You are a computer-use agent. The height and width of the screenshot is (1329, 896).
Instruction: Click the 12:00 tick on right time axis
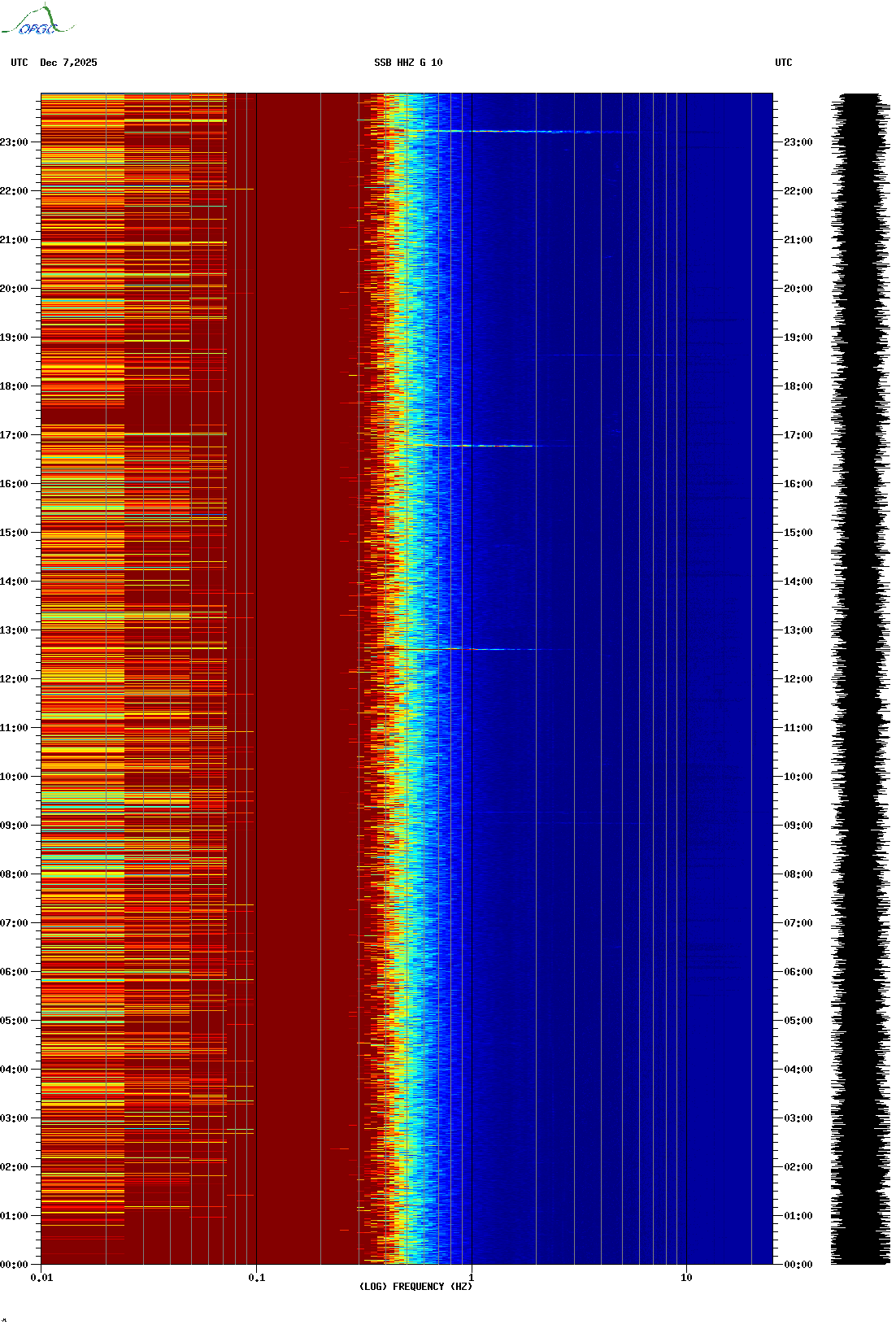click(x=798, y=679)
